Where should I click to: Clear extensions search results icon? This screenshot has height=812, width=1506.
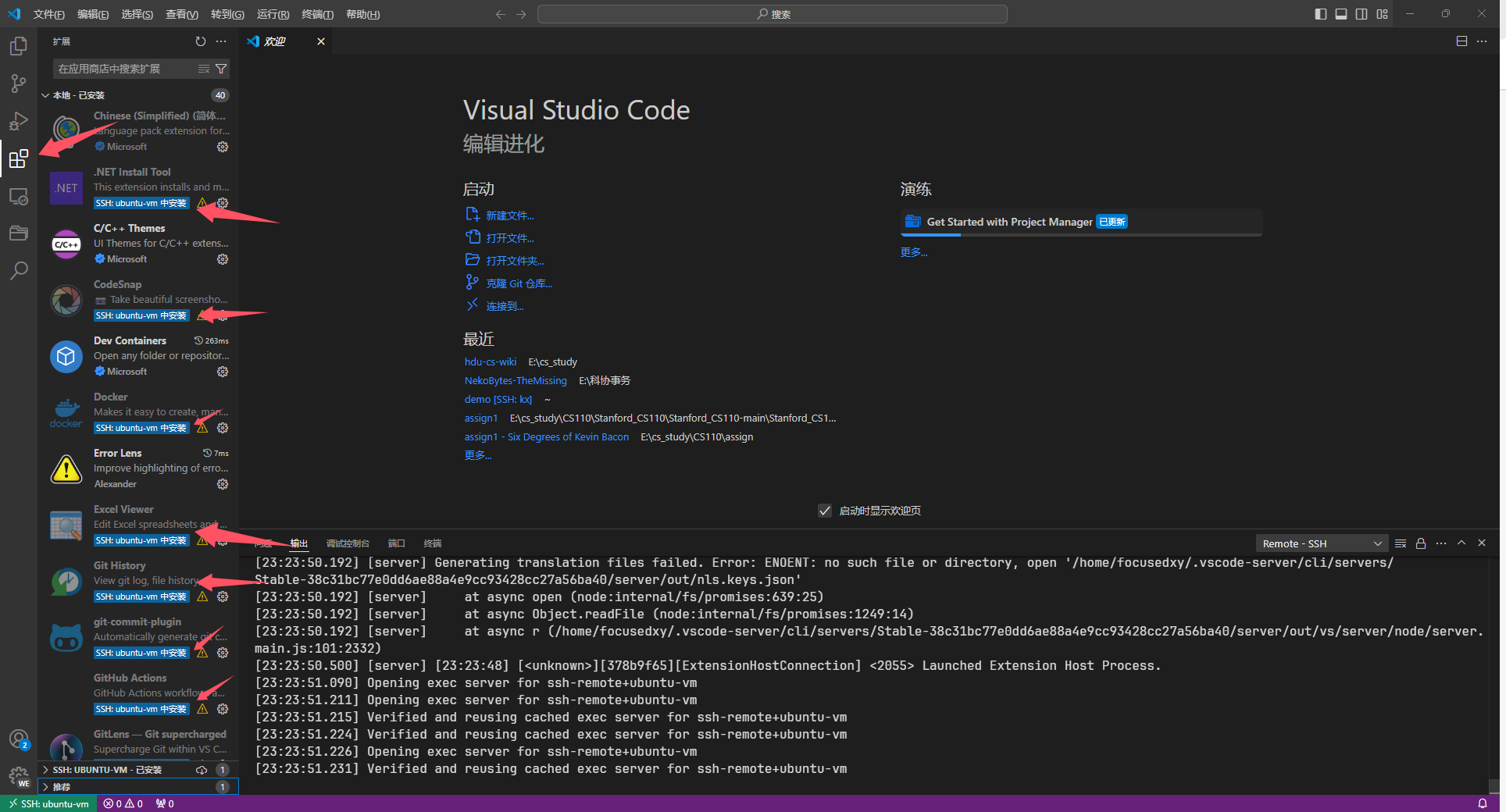[x=204, y=69]
